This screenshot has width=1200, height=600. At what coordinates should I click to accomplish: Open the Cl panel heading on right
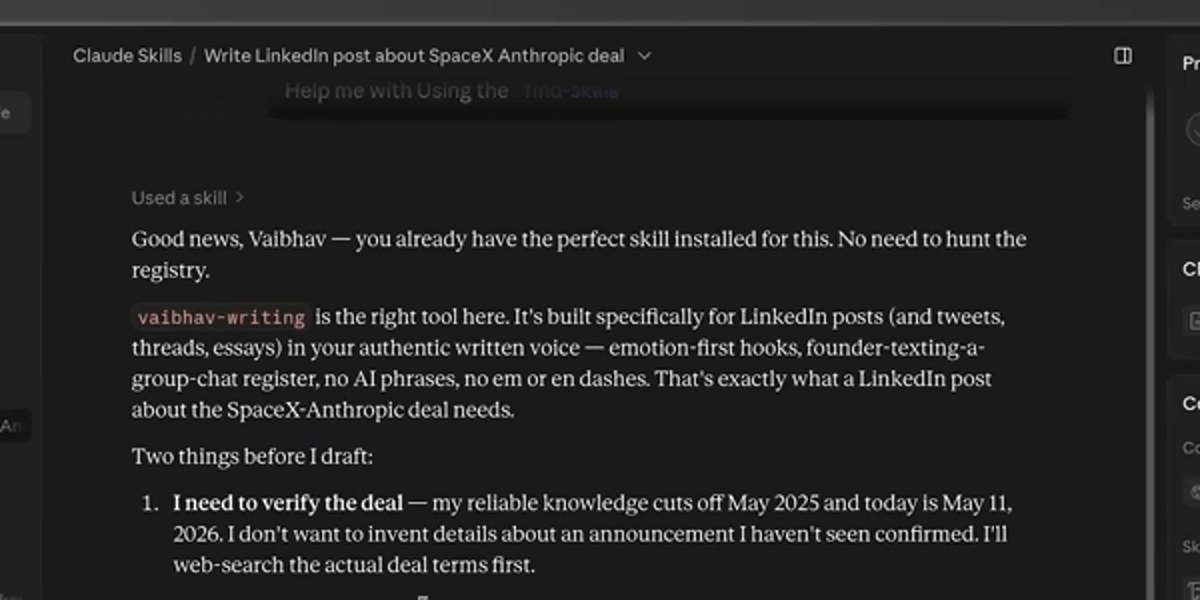click(1190, 269)
